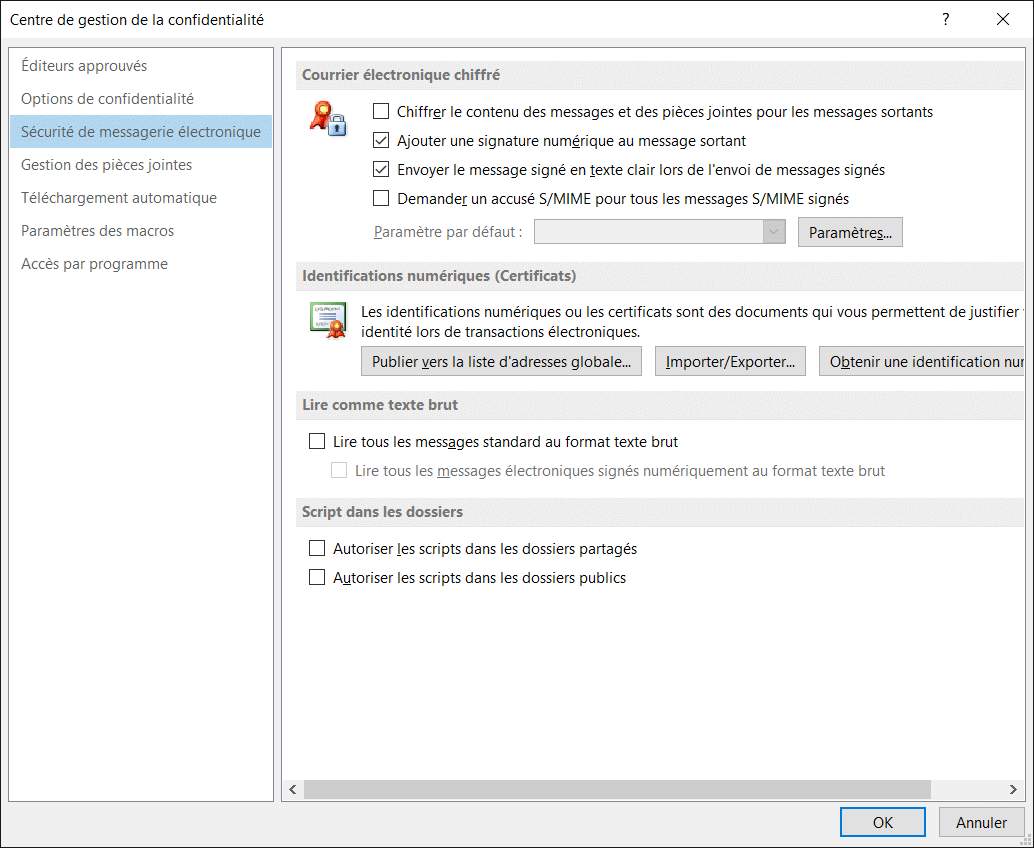This screenshot has width=1034, height=848.
Task: Click the horizontal scrollbar right arrow
Action: tap(1013, 790)
